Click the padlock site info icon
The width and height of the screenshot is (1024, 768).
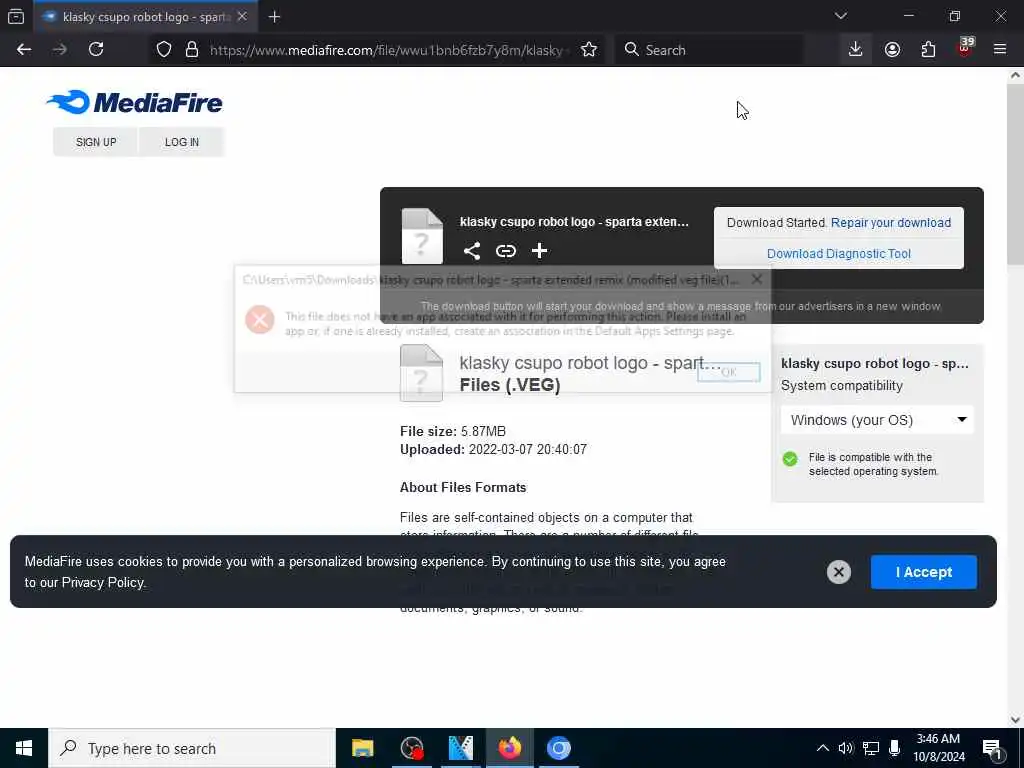pos(191,50)
